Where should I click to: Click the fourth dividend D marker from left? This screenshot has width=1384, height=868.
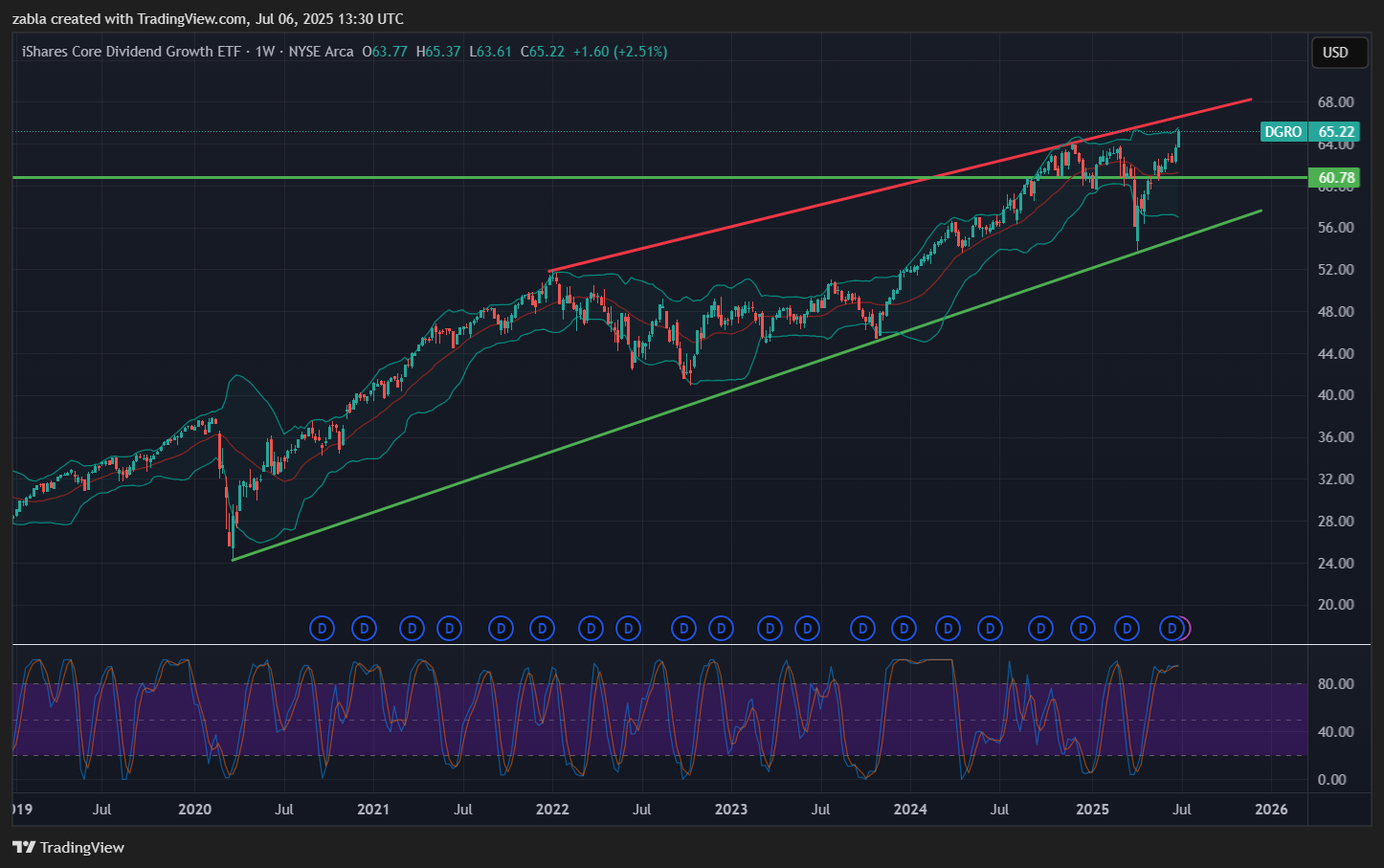[449, 629]
